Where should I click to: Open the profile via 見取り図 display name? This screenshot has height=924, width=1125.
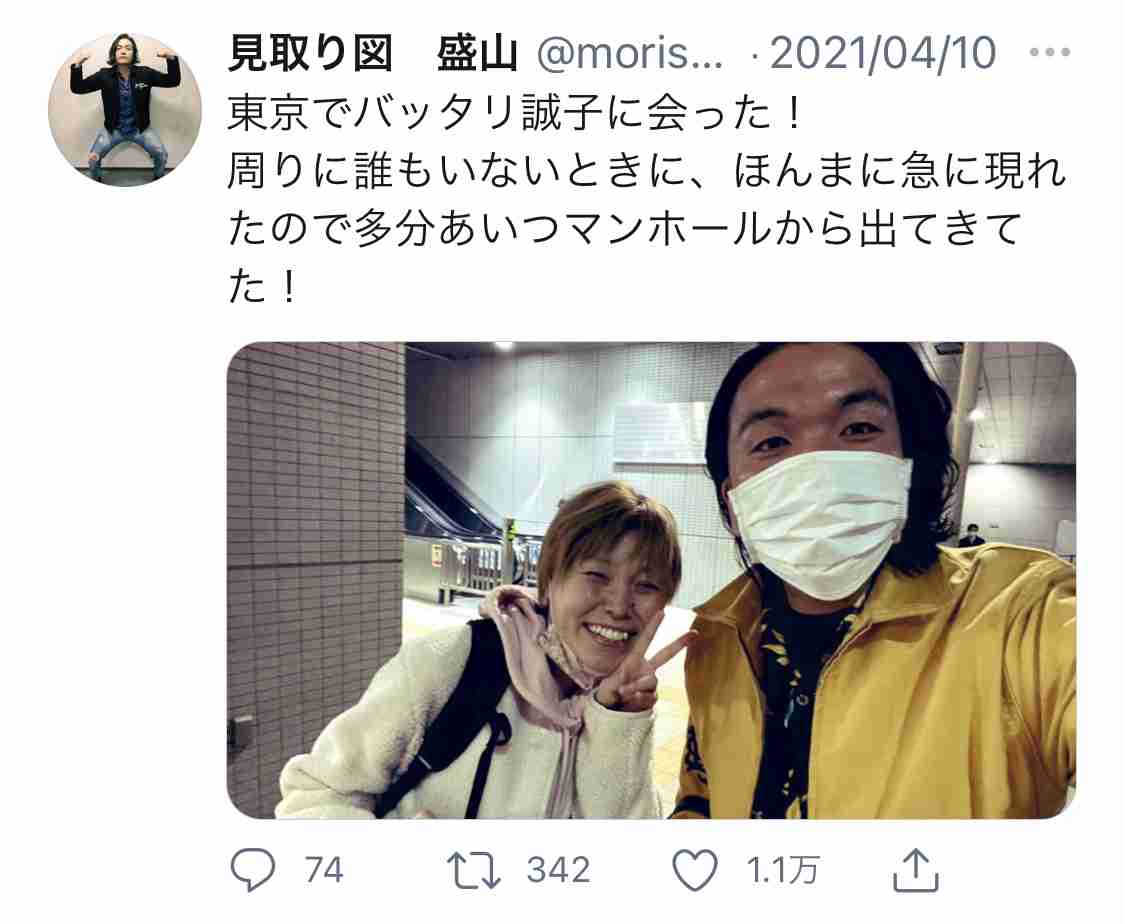tap(310, 53)
